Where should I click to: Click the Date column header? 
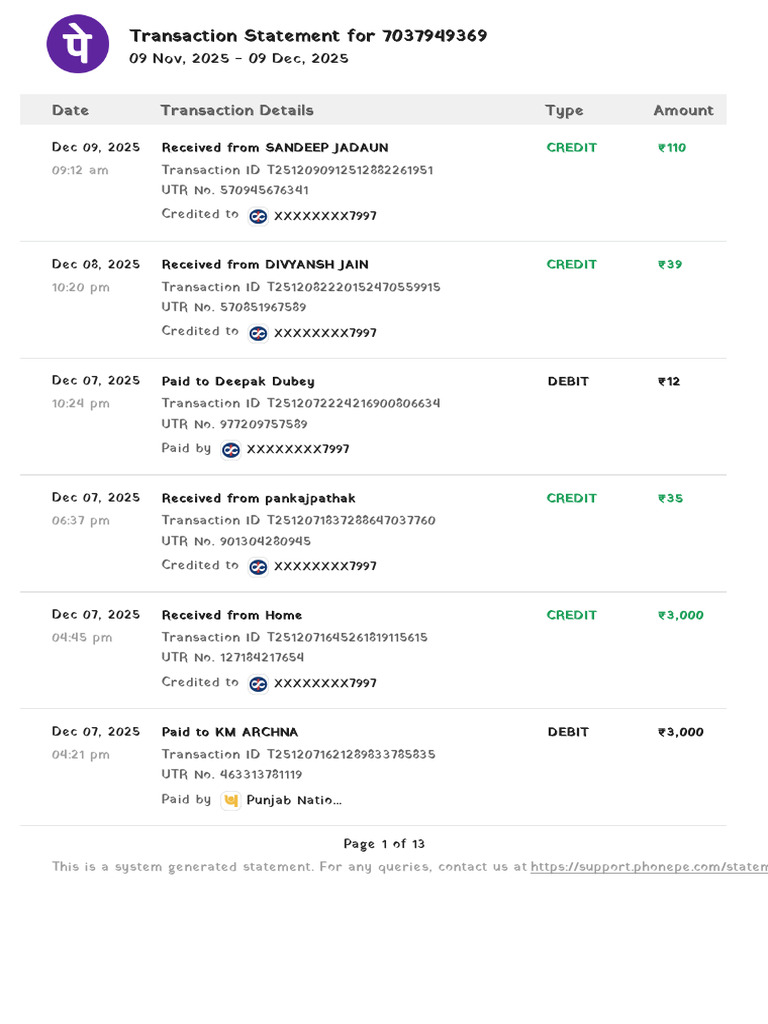tap(71, 110)
